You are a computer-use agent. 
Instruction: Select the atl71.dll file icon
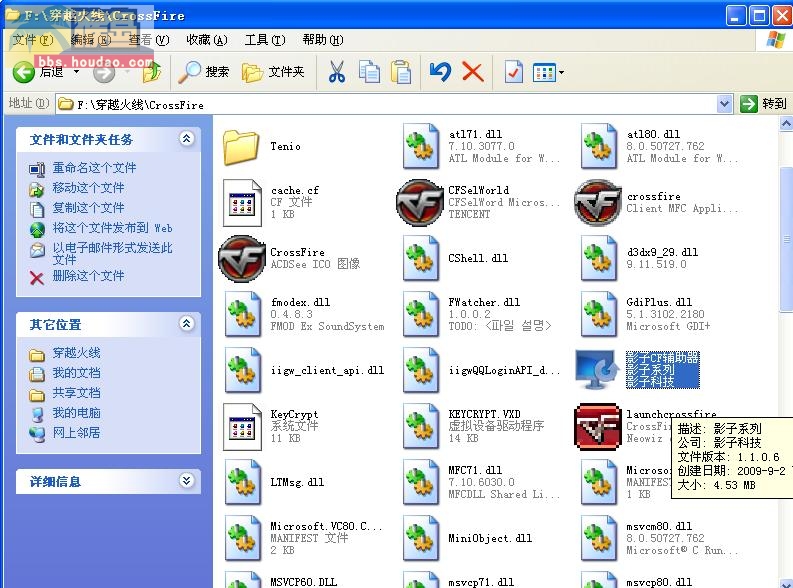420,146
